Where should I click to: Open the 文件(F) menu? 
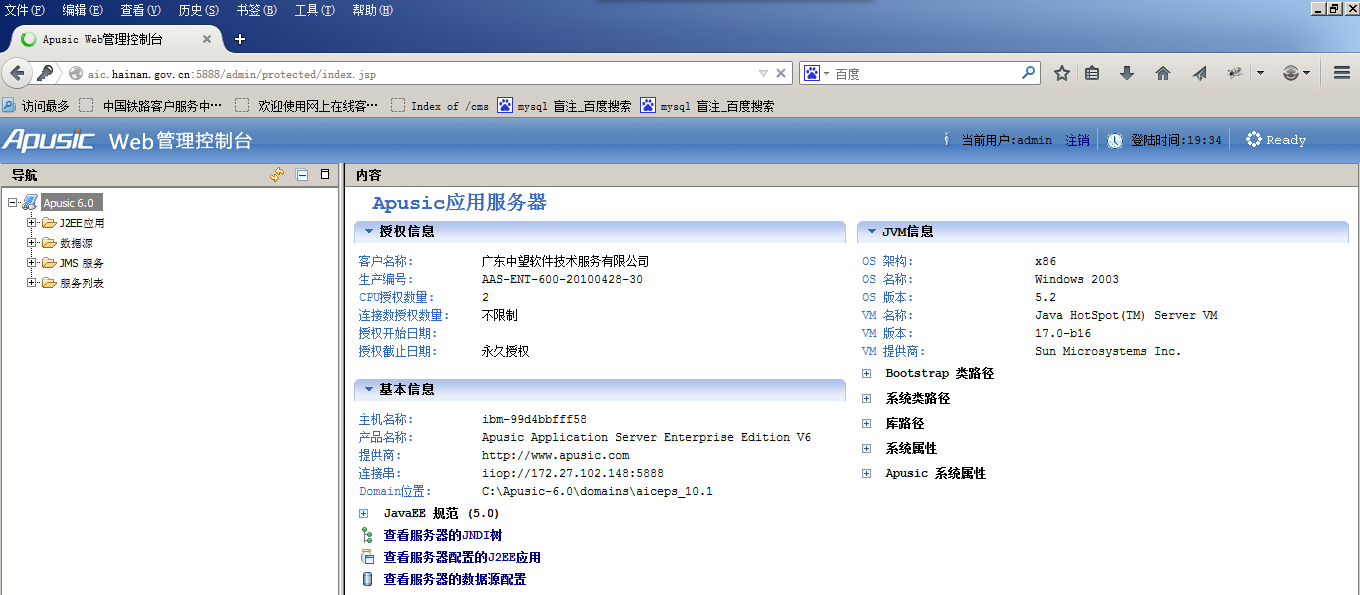pyautogui.click(x=25, y=10)
